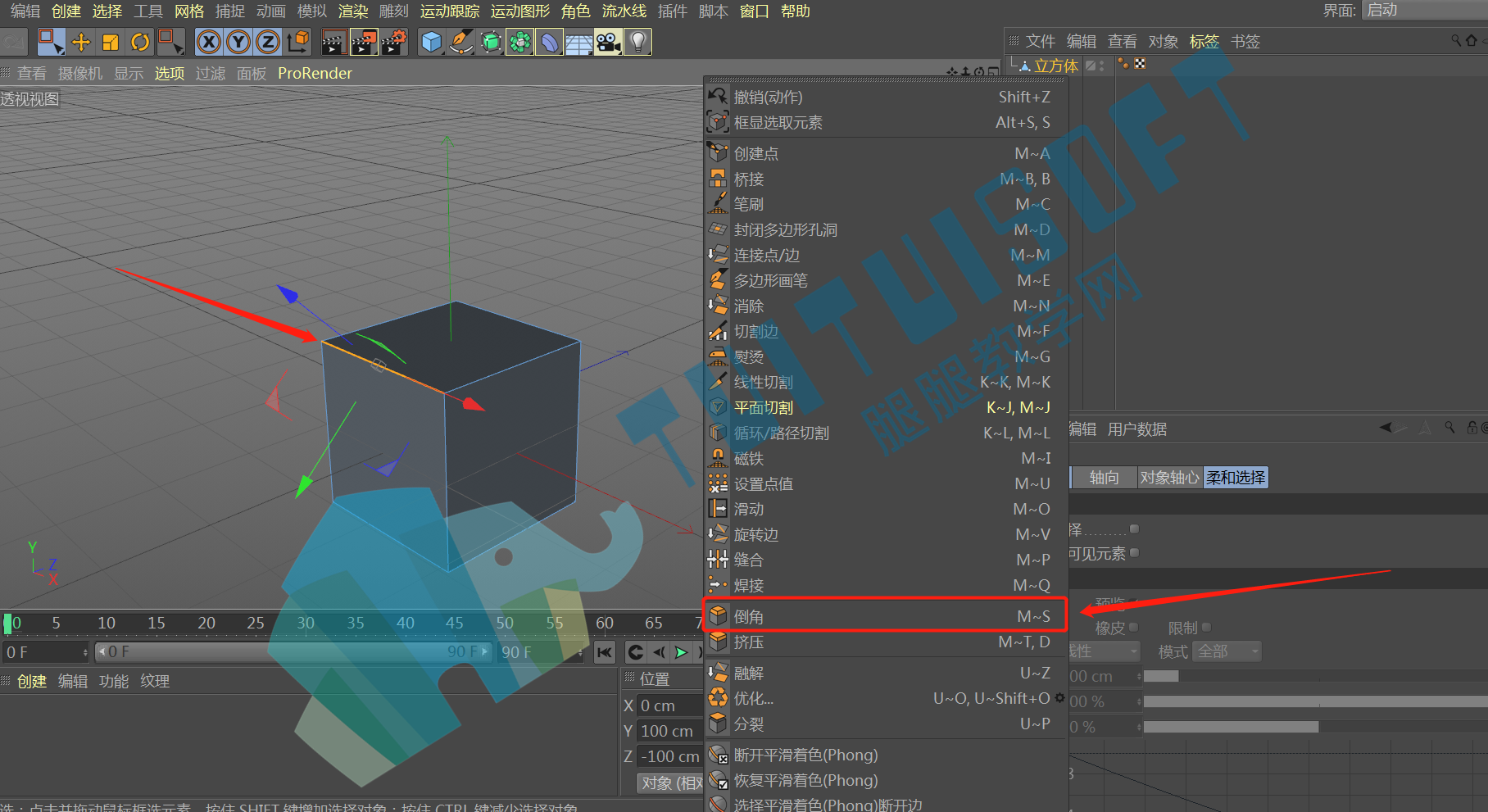The width and height of the screenshot is (1488, 812).
Task: Open the 界面 layout dropdown 启动
Action: [1424, 10]
